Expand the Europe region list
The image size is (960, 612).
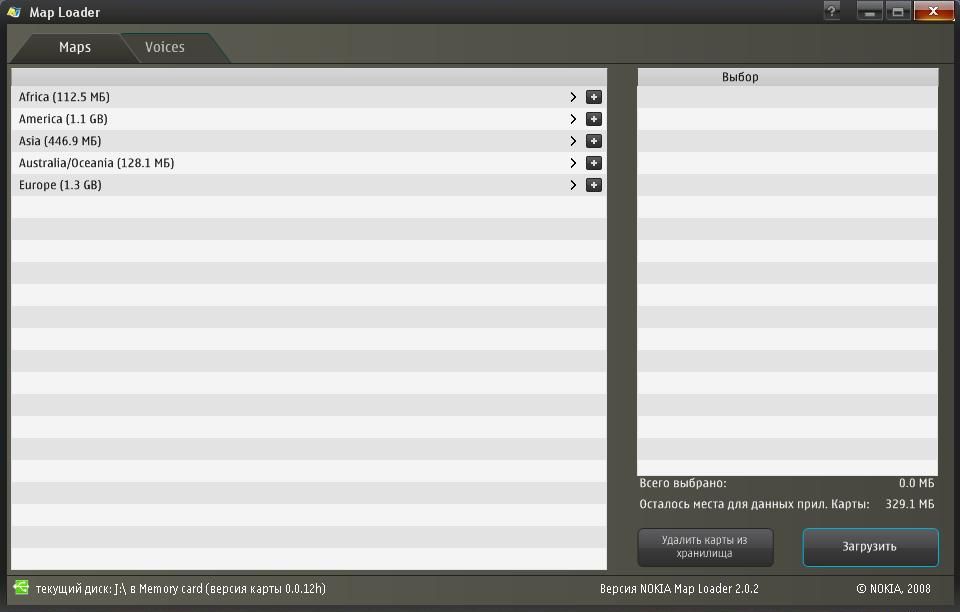pyautogui.click(x=573, y=185)
